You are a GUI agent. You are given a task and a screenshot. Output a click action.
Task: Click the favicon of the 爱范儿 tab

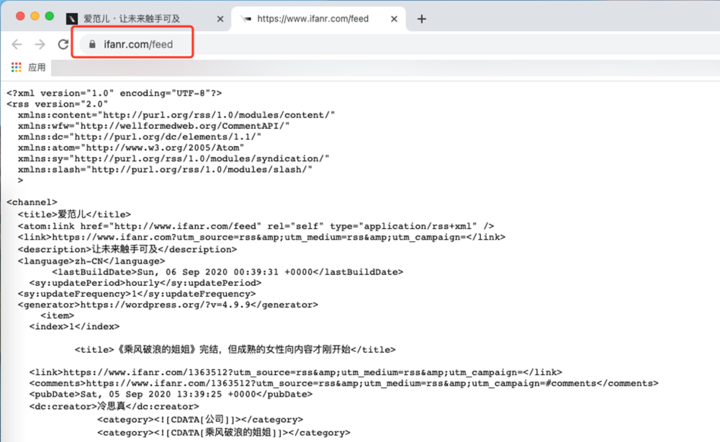72,19
